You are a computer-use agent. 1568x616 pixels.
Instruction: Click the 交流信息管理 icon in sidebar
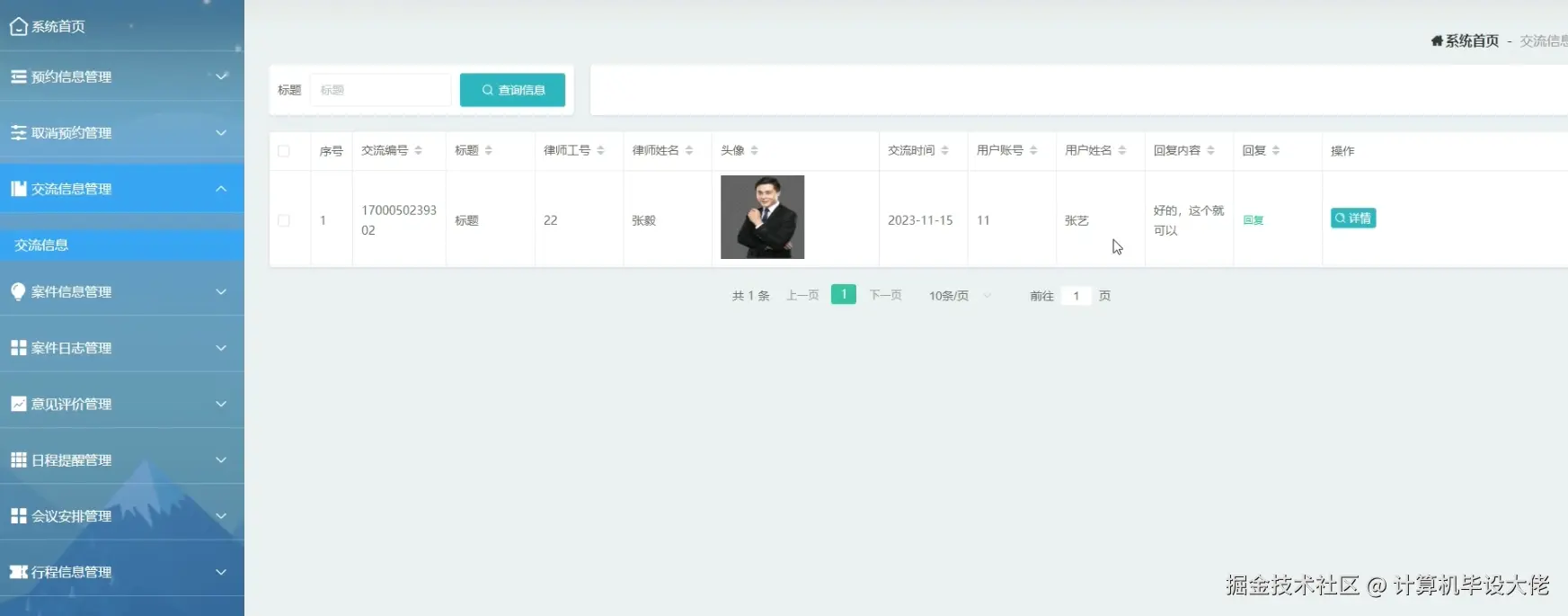click(x=18, y=189)
